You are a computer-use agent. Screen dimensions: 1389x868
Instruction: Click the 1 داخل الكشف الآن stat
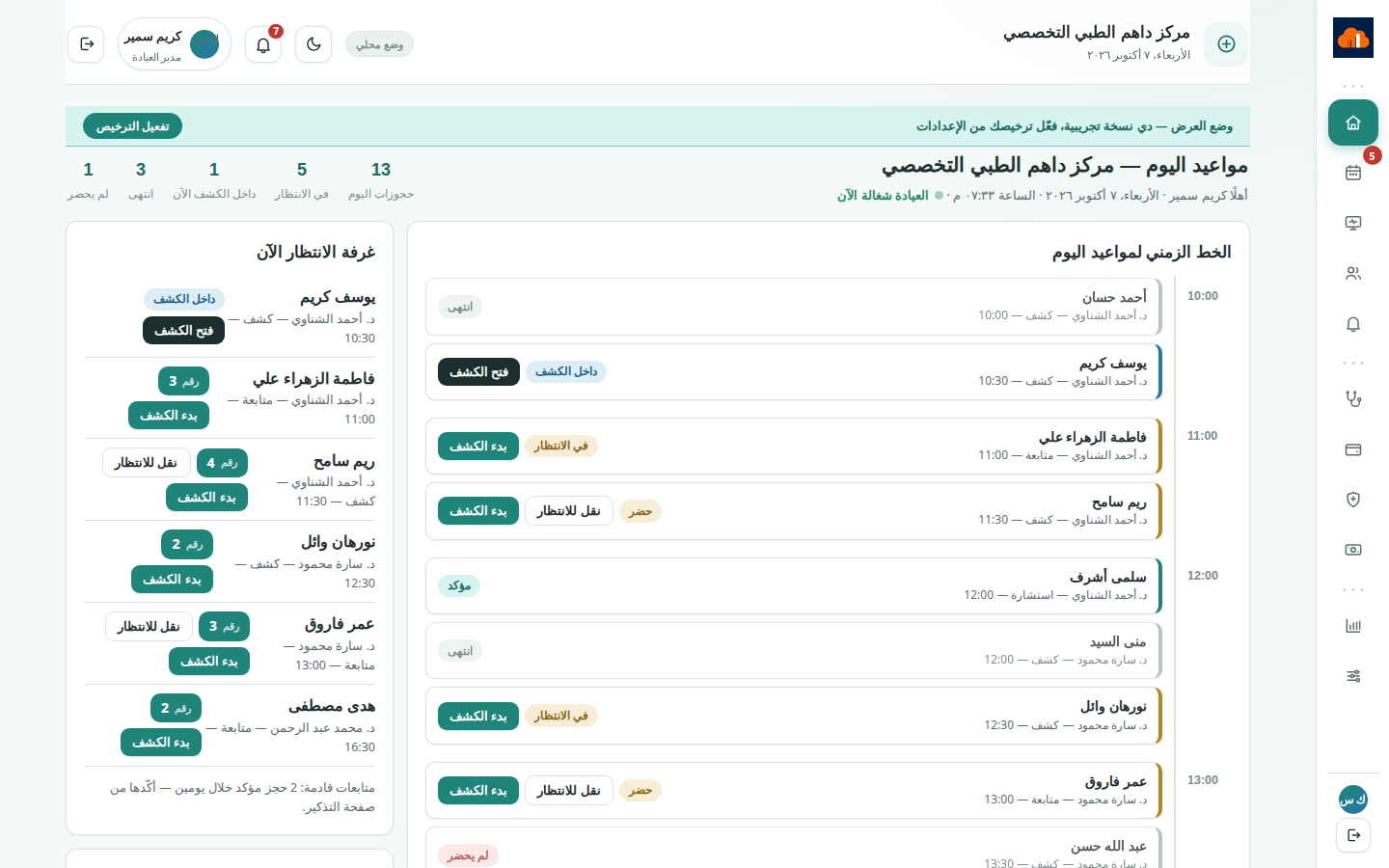pos(214,180)
